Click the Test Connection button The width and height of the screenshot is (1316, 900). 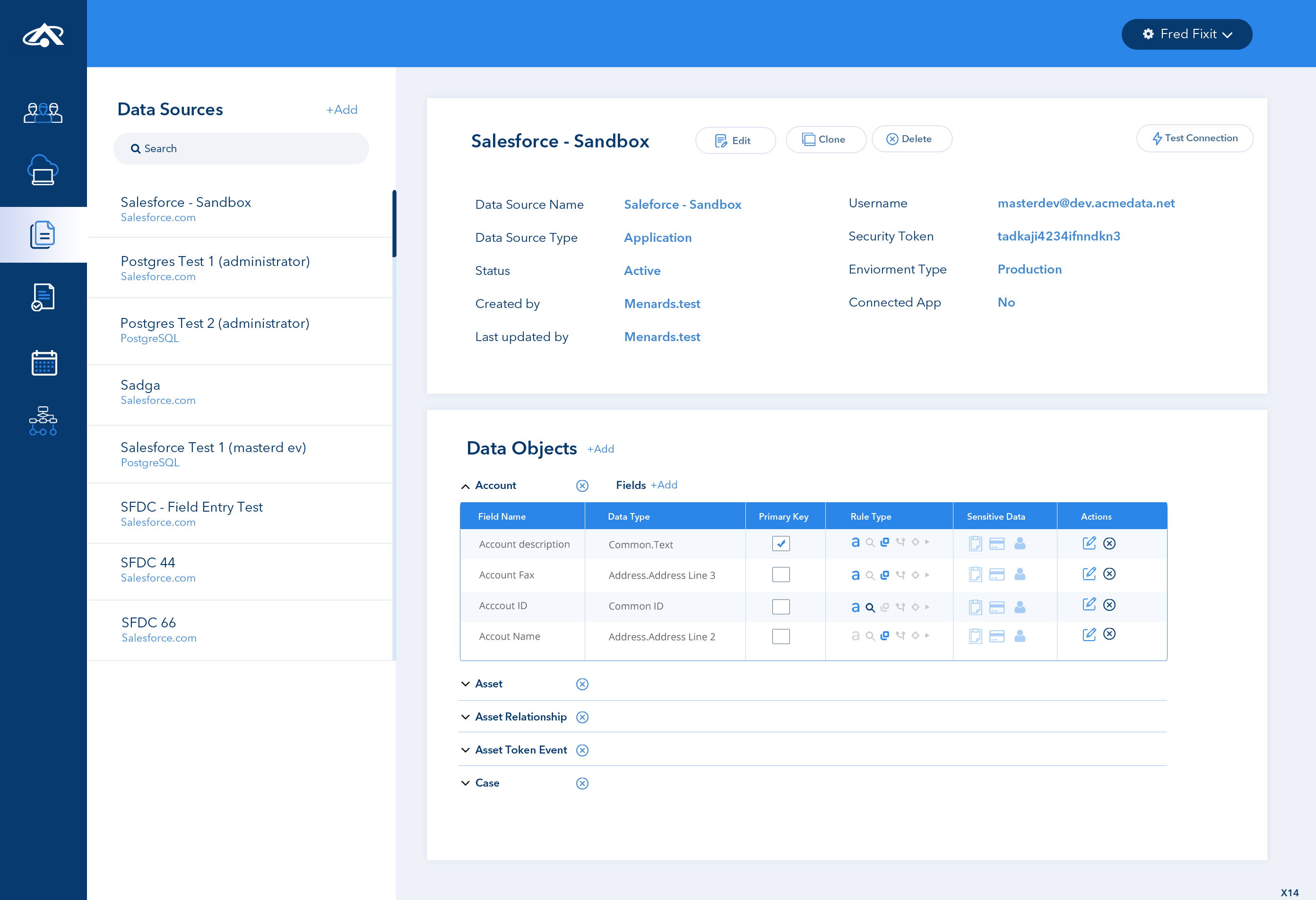click(1195, 138)
